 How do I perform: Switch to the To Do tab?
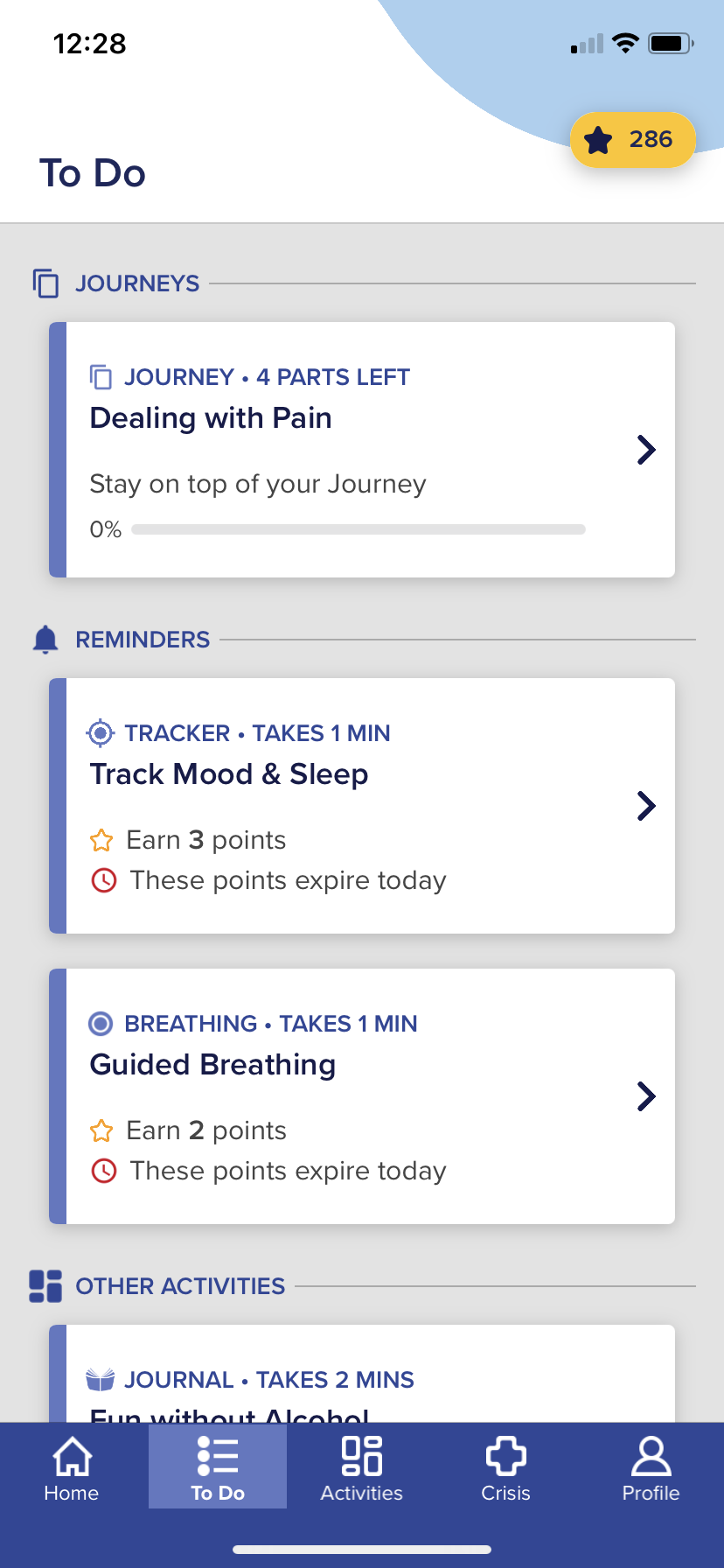(218, 1466)
